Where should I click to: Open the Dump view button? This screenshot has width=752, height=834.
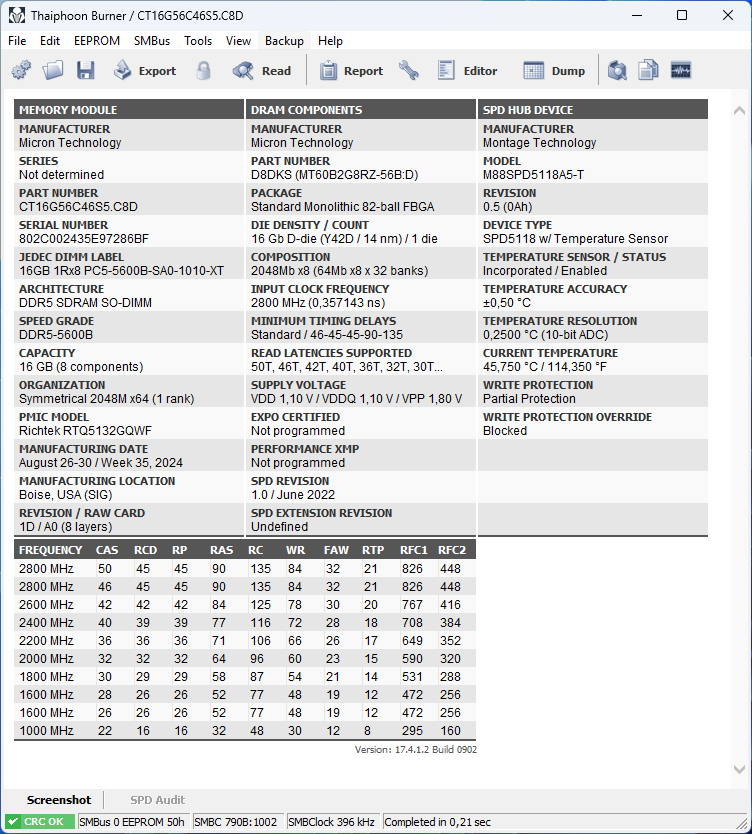pyautogui.click(x=554, y=70)
